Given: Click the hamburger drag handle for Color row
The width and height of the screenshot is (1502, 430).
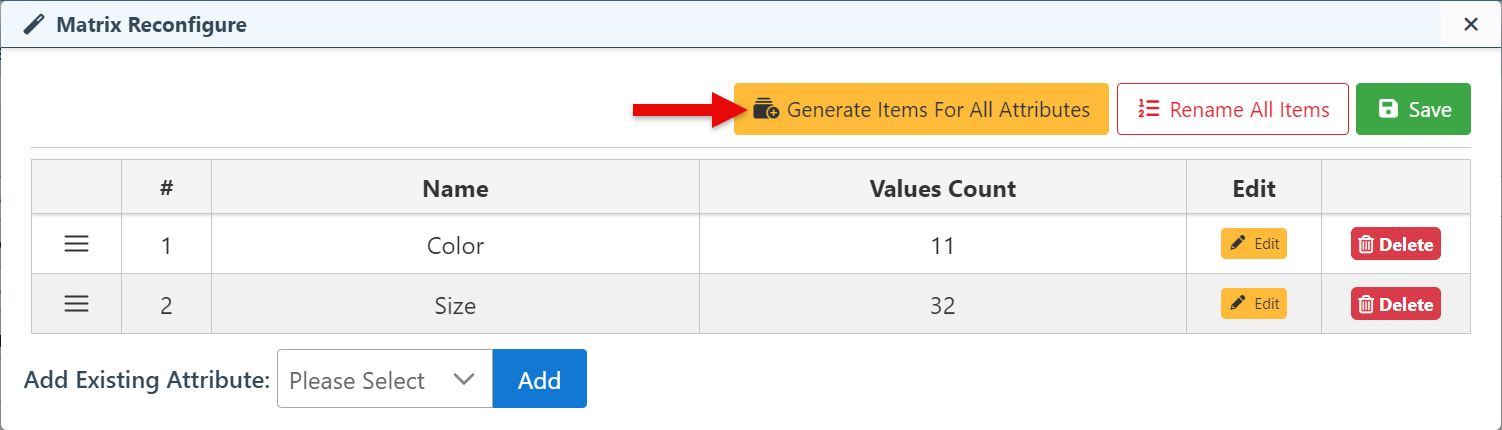Looking at the screenshot, I should tap(77, 244).
